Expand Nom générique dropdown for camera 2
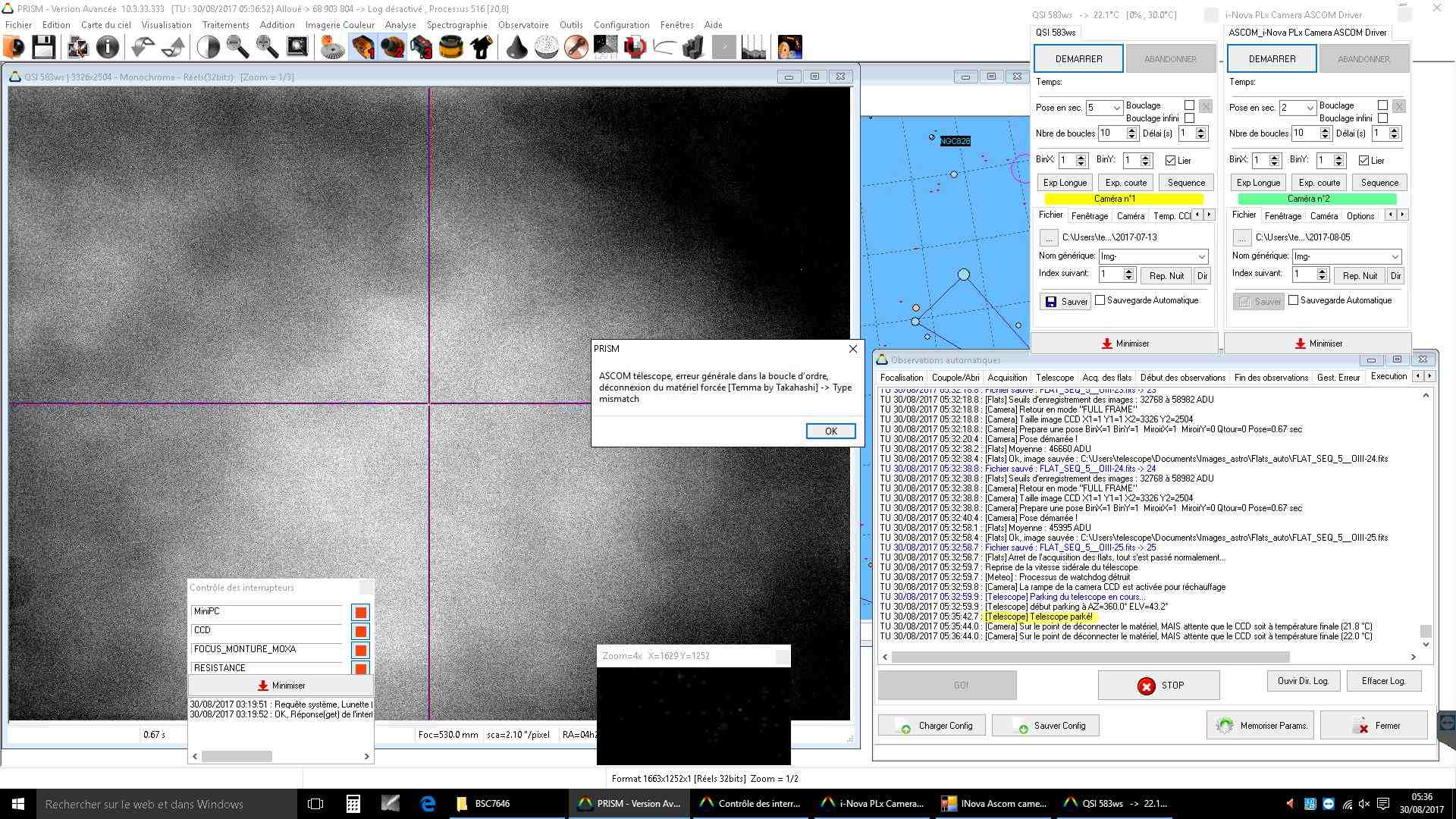 [1395, 256]
